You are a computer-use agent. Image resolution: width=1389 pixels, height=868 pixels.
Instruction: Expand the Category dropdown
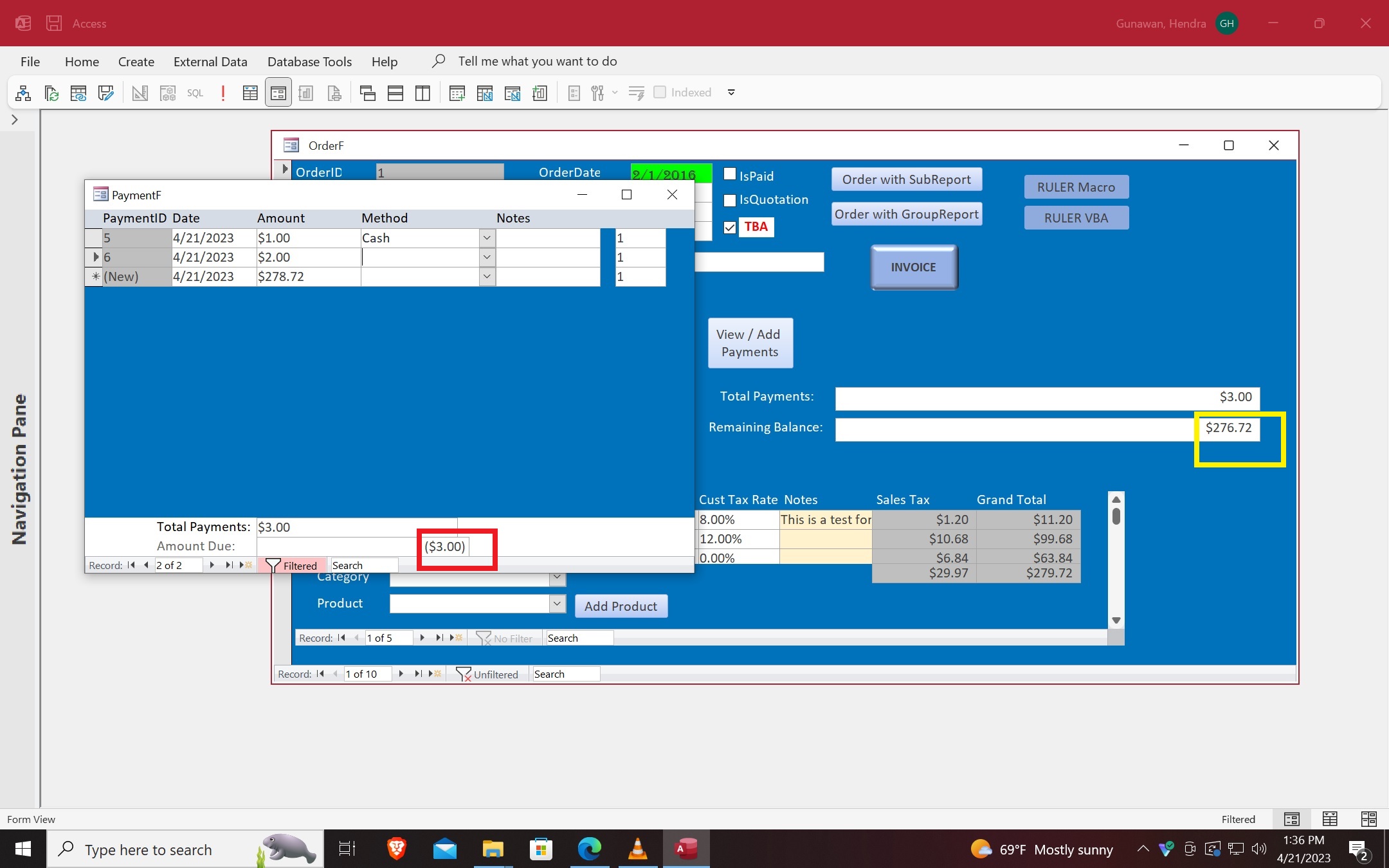(x=556, y=577)
